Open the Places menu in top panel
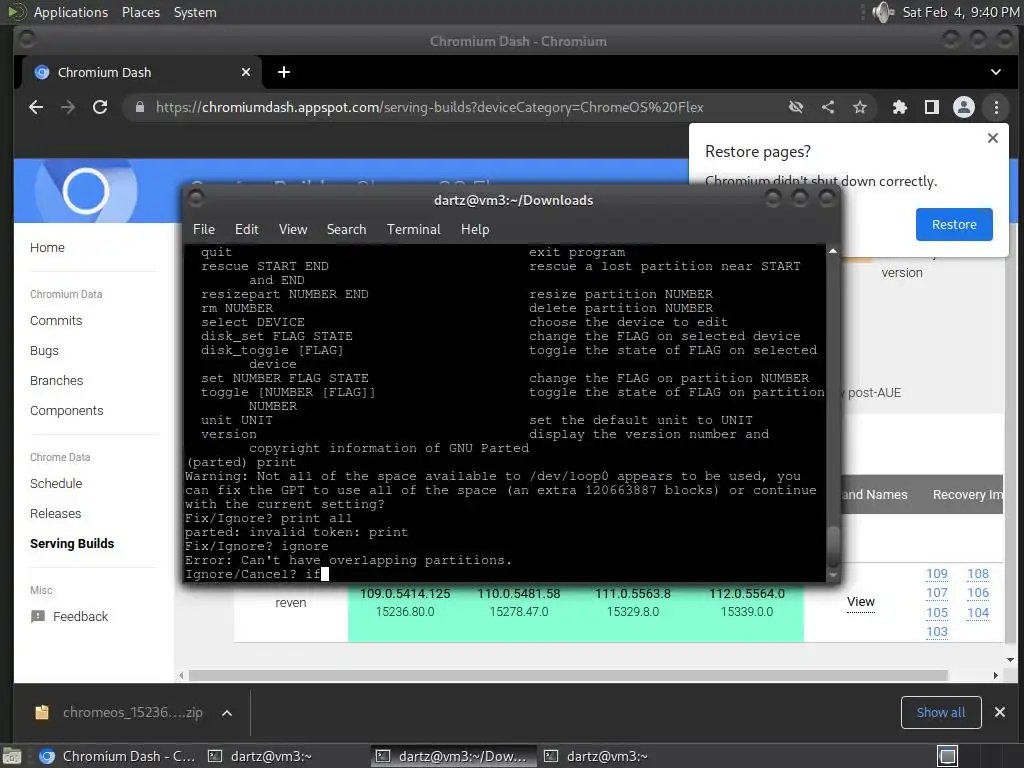 (140, 12)
